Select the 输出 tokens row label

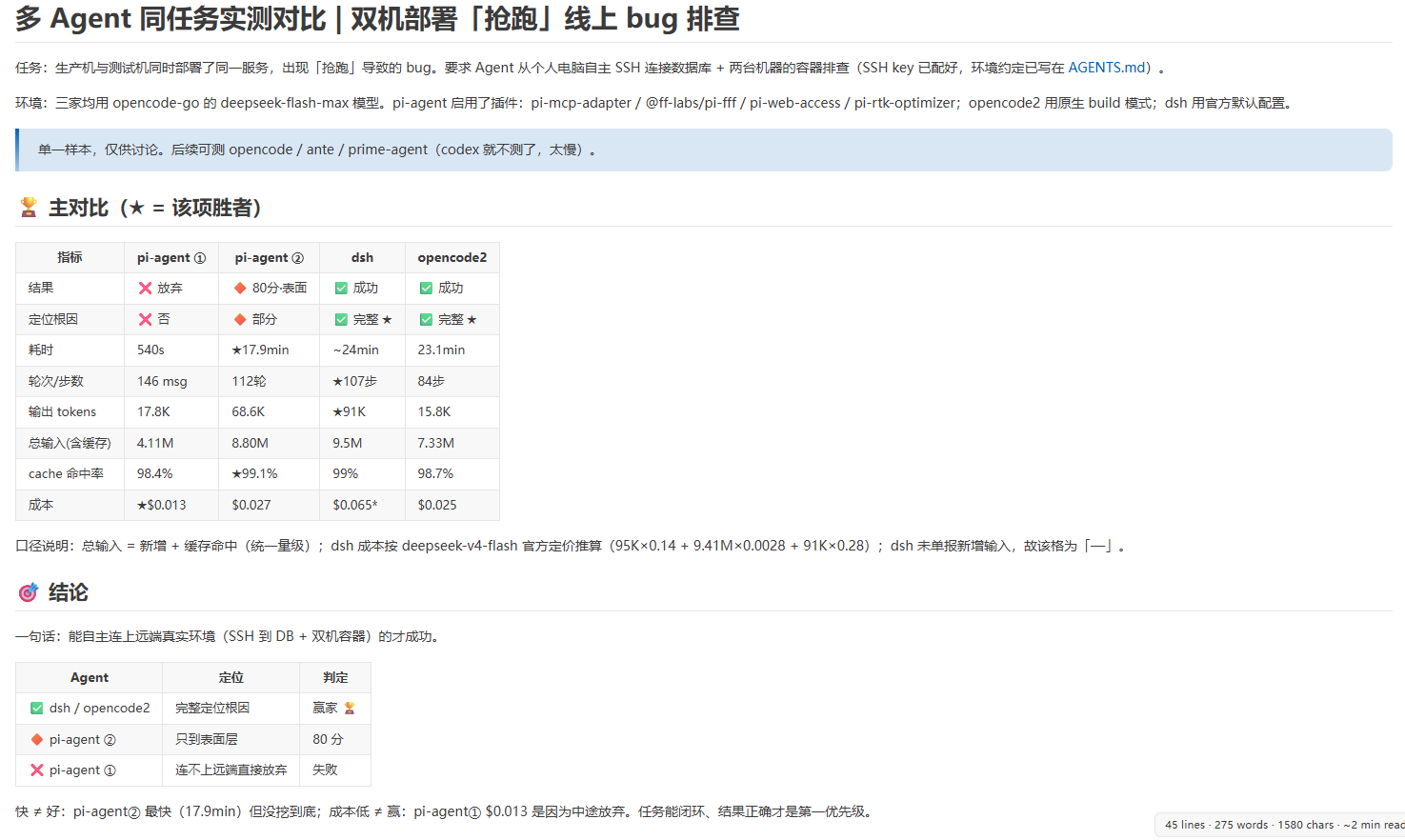pyautogui.click(x=62, y=411)
